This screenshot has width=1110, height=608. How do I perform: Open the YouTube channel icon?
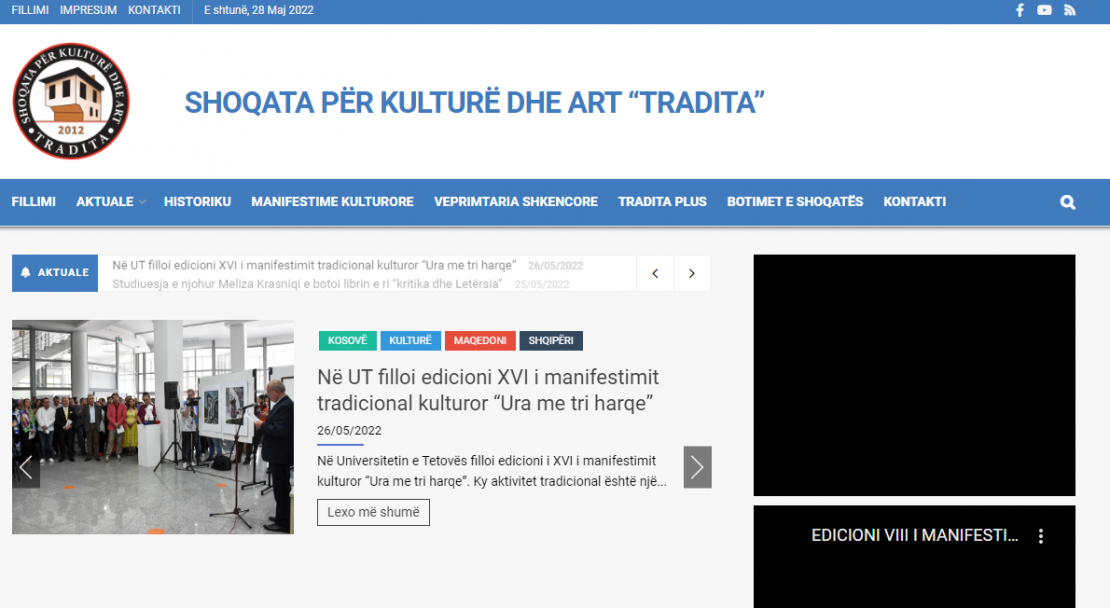click(x=1044, y=10)
